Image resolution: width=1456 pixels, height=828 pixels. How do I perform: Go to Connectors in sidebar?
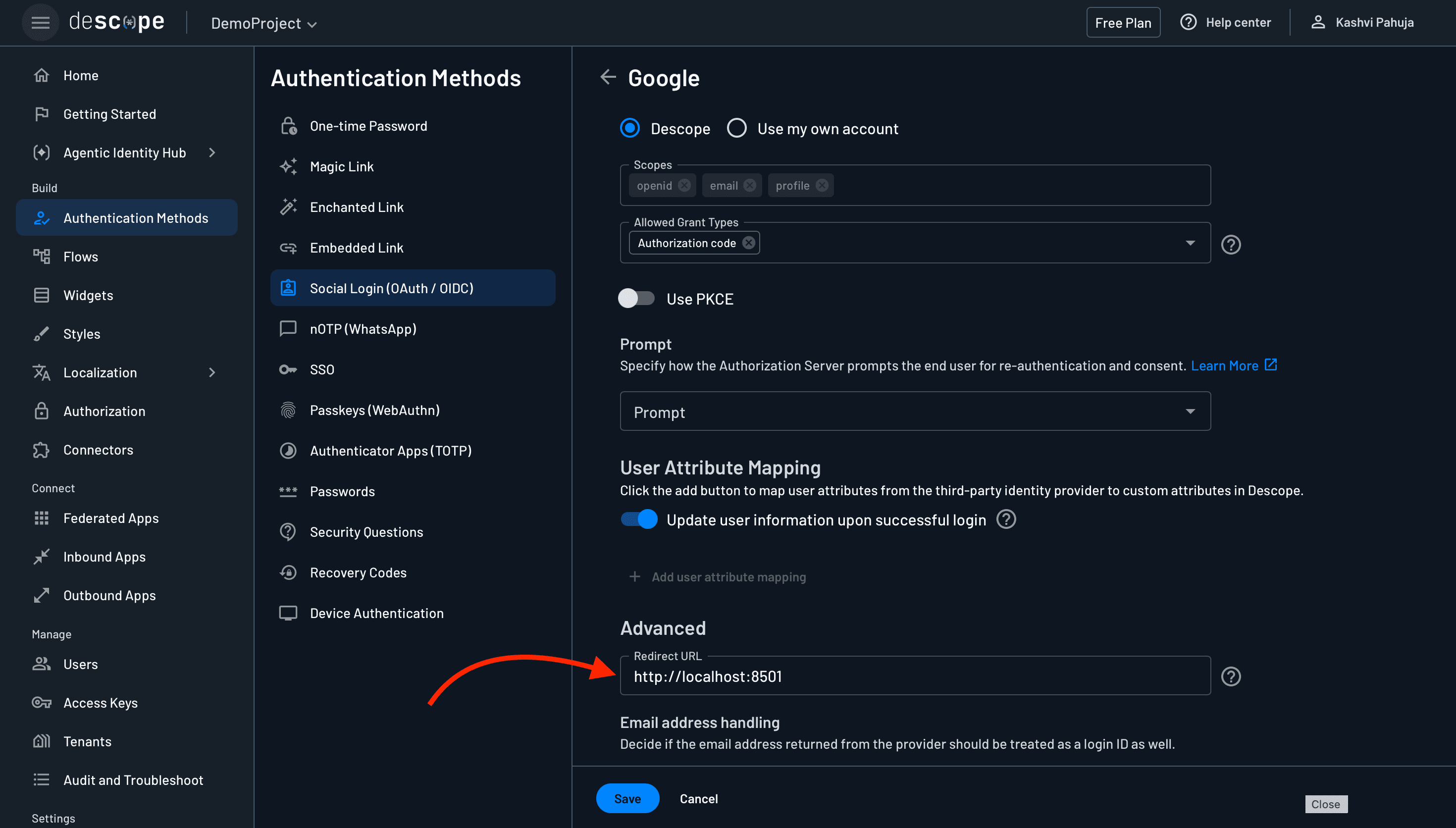pos(98,450)
